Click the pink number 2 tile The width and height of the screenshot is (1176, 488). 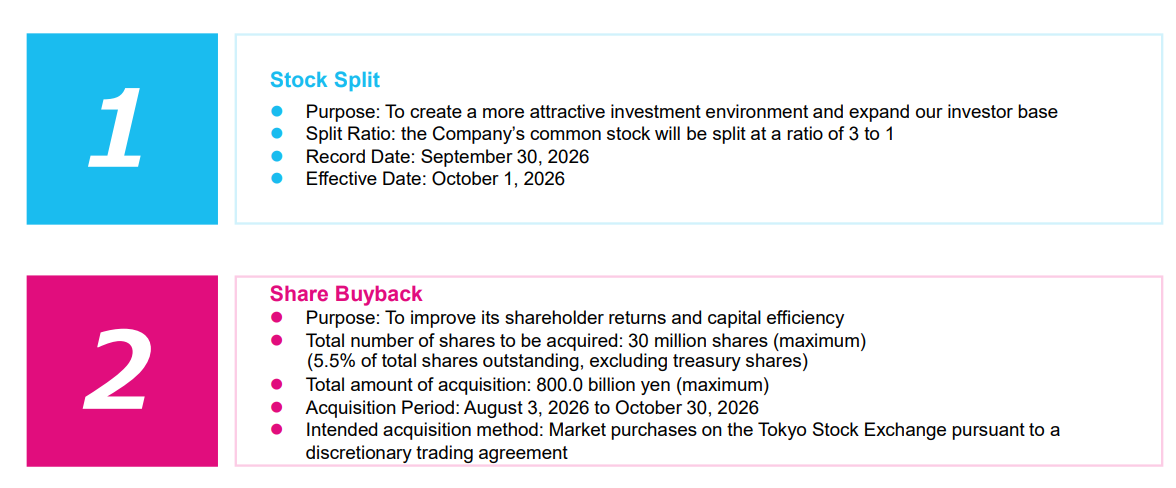[x=122, y=371]
